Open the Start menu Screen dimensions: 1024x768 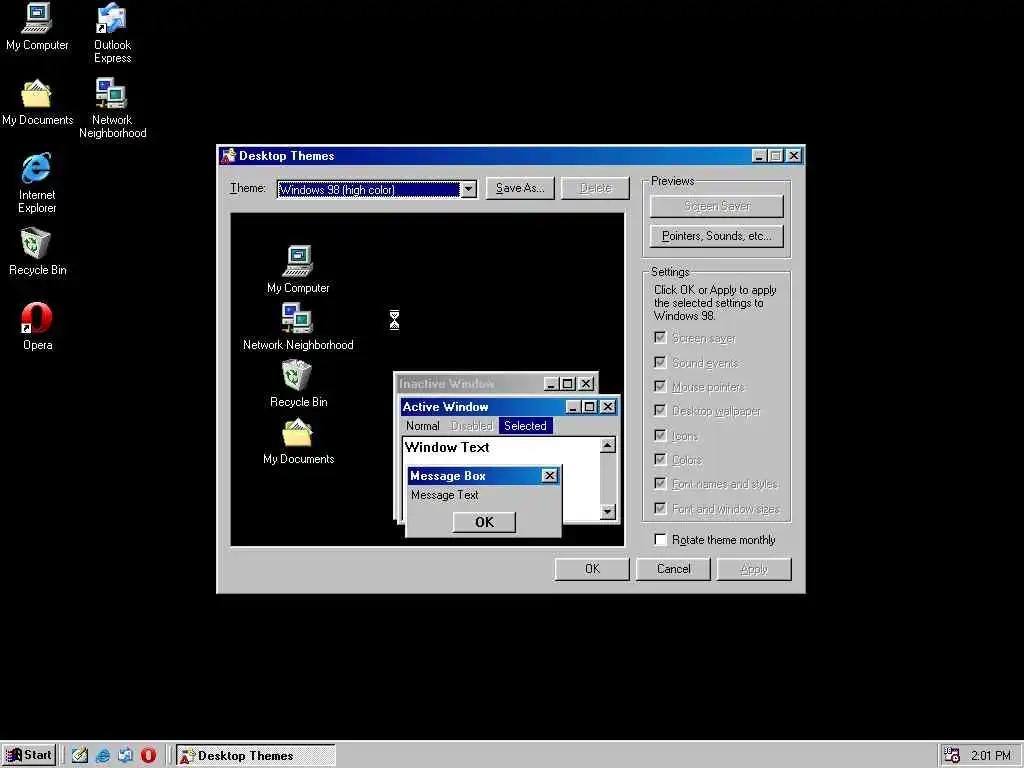coord(29,756)
